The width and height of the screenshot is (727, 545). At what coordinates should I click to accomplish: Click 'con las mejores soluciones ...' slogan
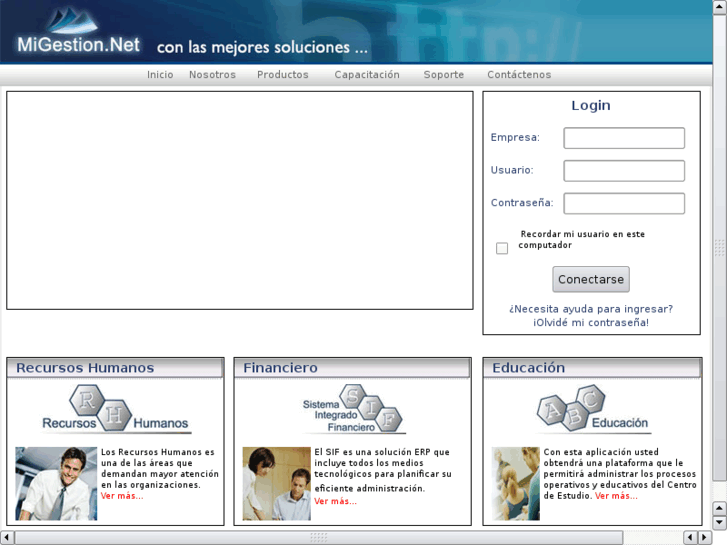pyautogui.click(x=262, y=47)
